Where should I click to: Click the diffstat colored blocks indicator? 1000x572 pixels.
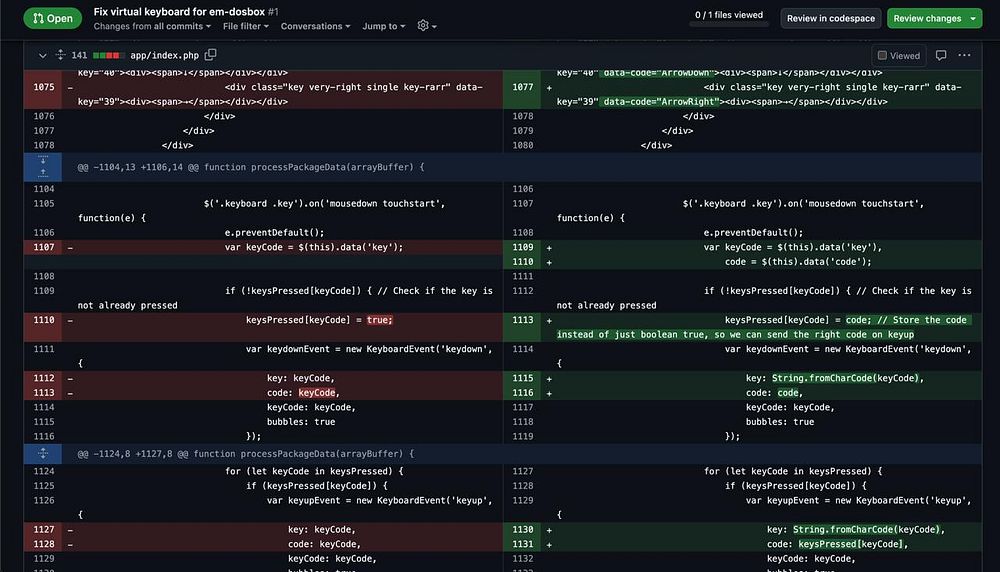pos(108,55)
